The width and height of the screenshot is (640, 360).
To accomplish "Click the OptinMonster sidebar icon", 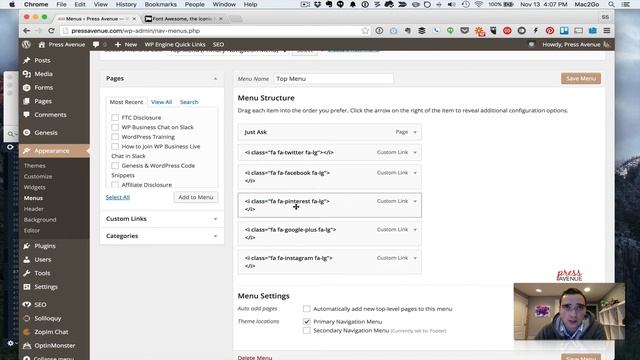I will point(27,346).
